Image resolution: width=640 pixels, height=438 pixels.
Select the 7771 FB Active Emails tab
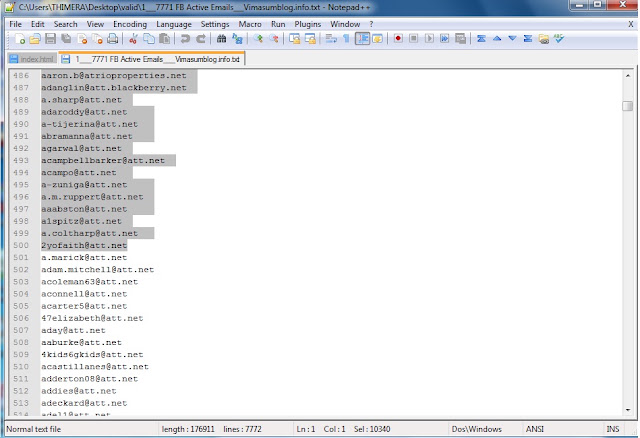pyautogui.click(x=152, y=59)
